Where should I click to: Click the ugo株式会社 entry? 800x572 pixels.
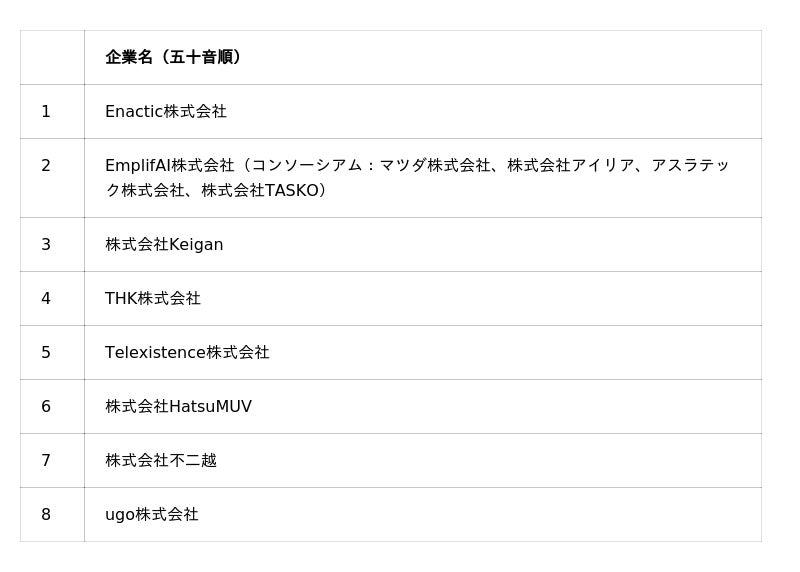point(152,514)
